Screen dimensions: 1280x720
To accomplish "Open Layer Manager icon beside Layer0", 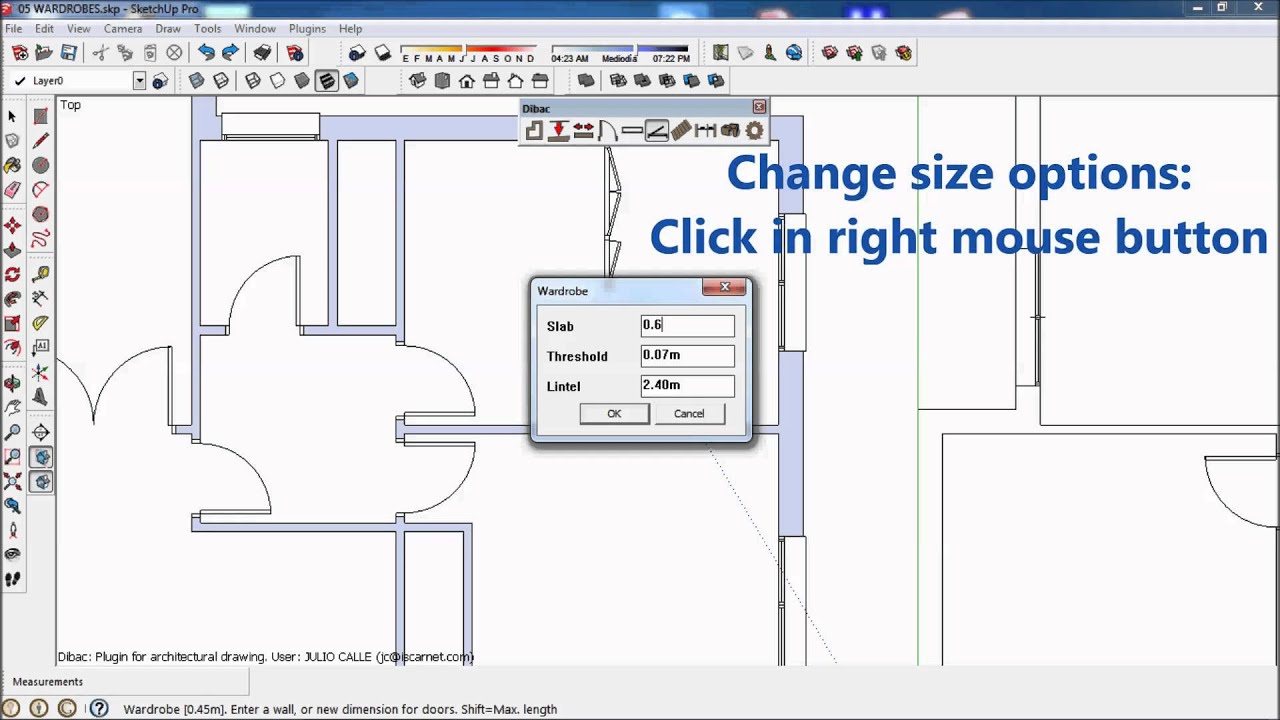I will 160,81.
